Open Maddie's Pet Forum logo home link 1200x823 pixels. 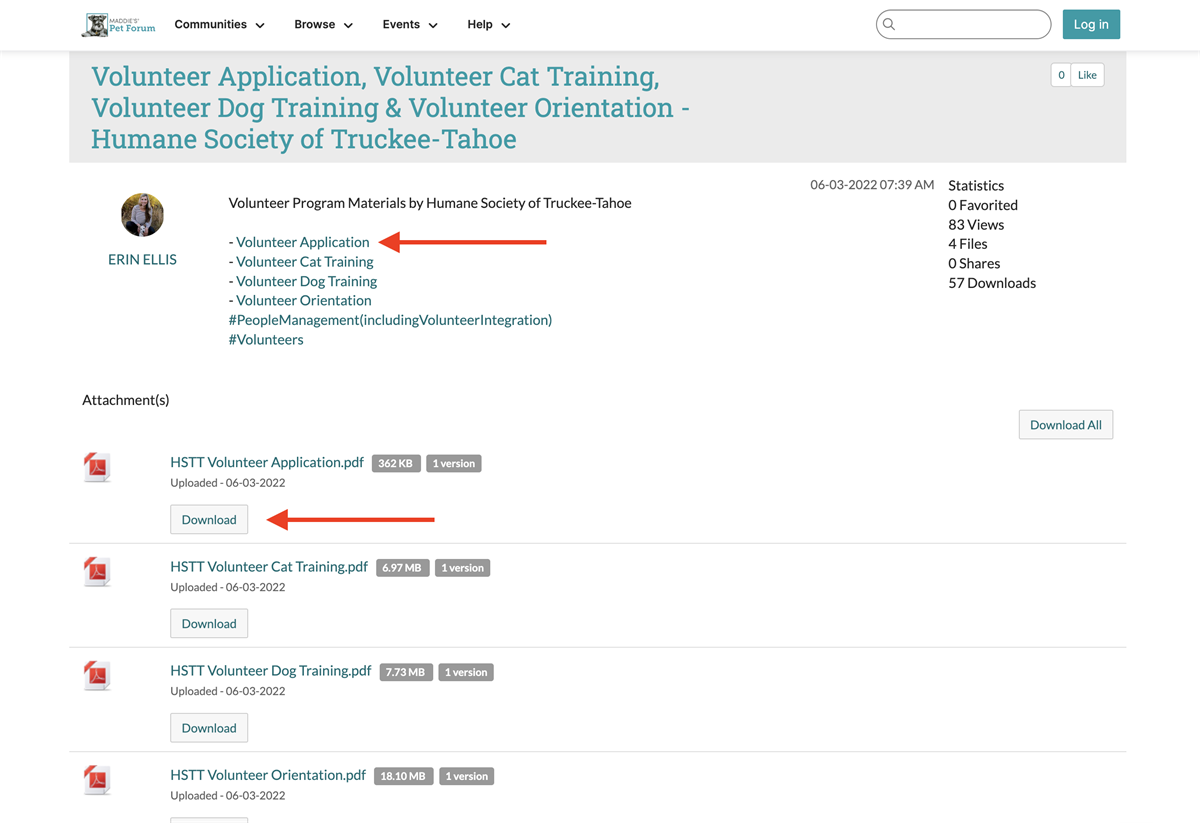click(x=119, y=24)
